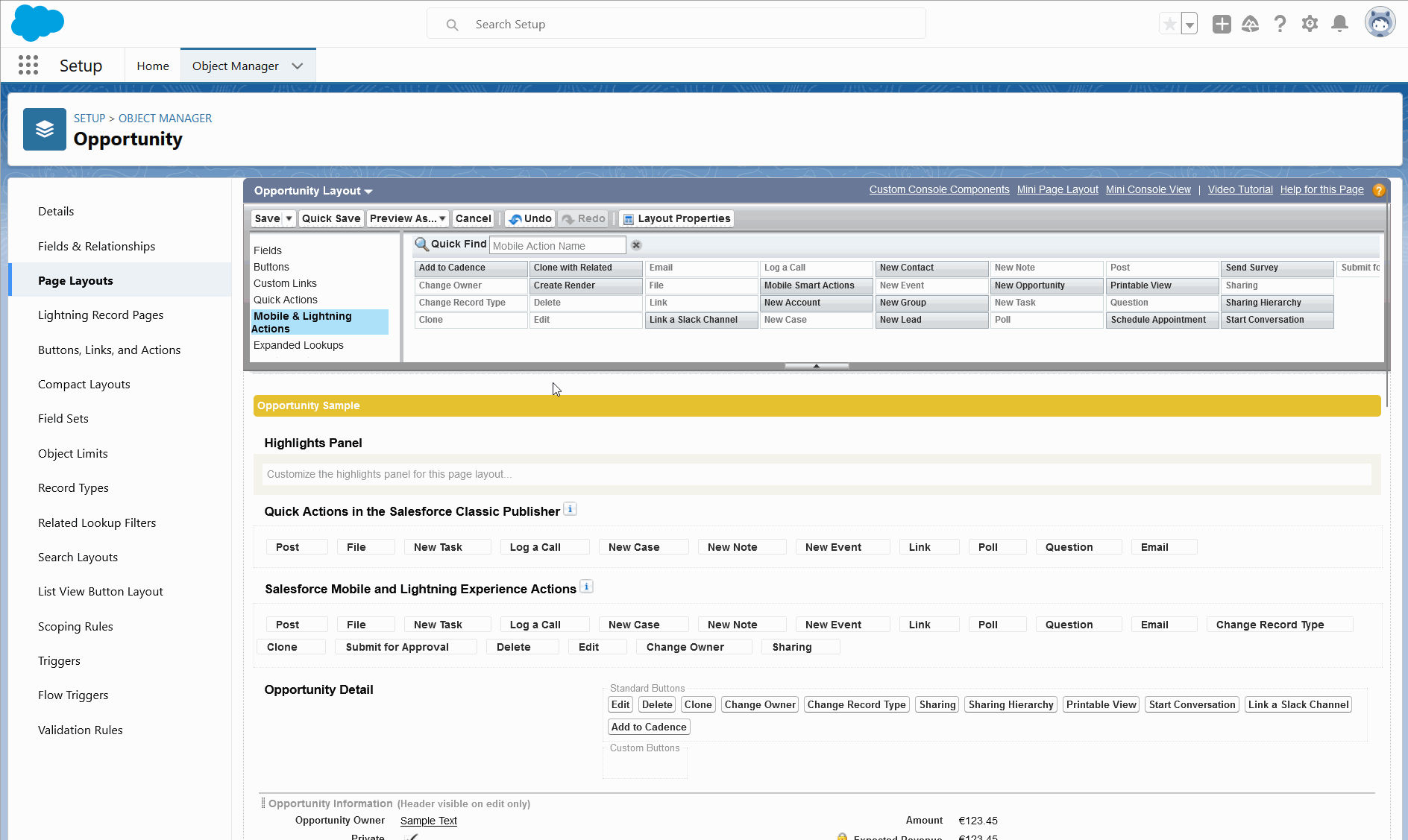
Task: Cancel the layout edit
Action: coord(474,218)
